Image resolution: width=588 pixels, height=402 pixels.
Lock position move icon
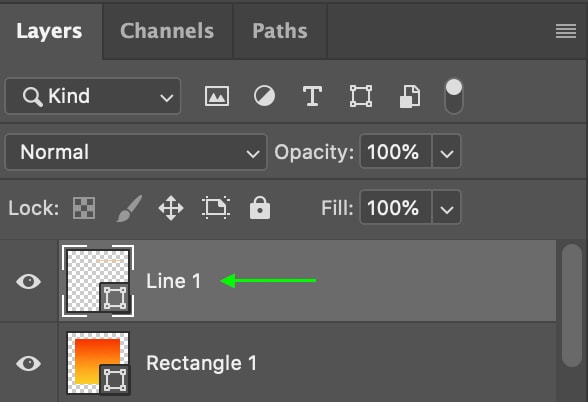[x=171, y=208]
